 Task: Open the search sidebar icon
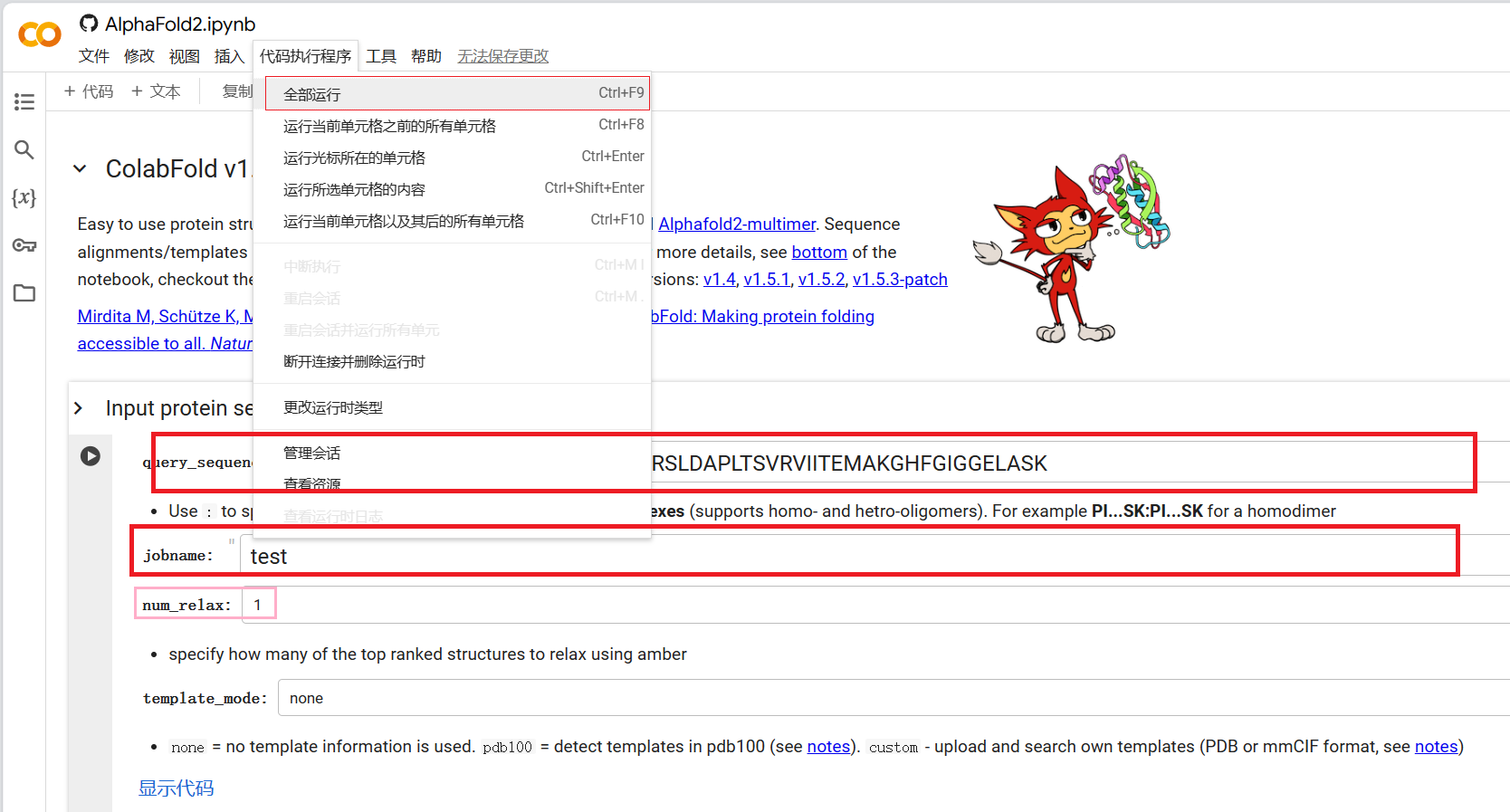point(24,149)
